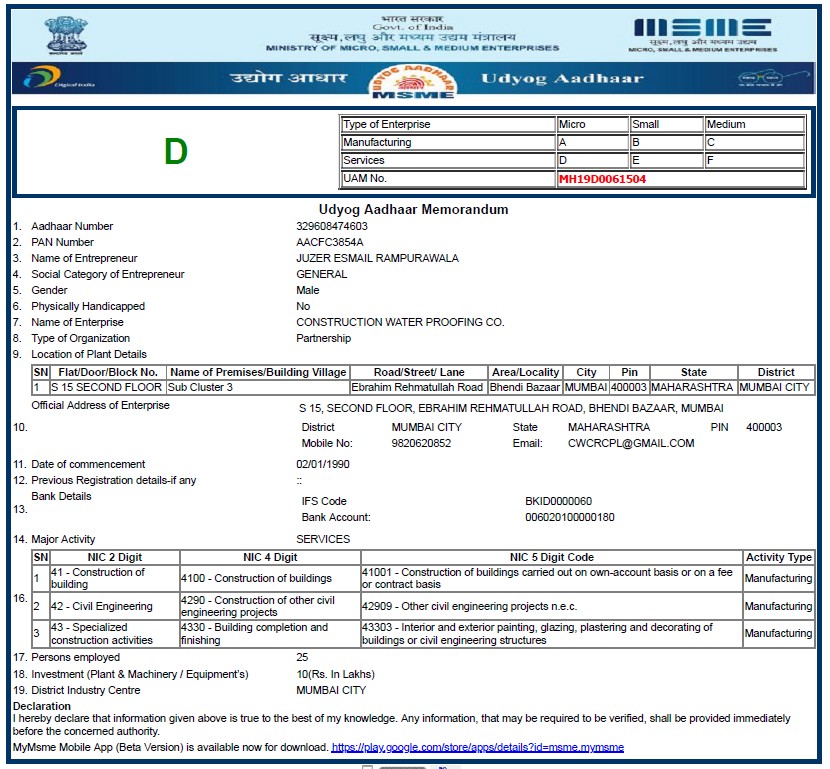The image size is (830, 769).
Task: Select the Medium column header cell
Action: (x=754, y=125)
